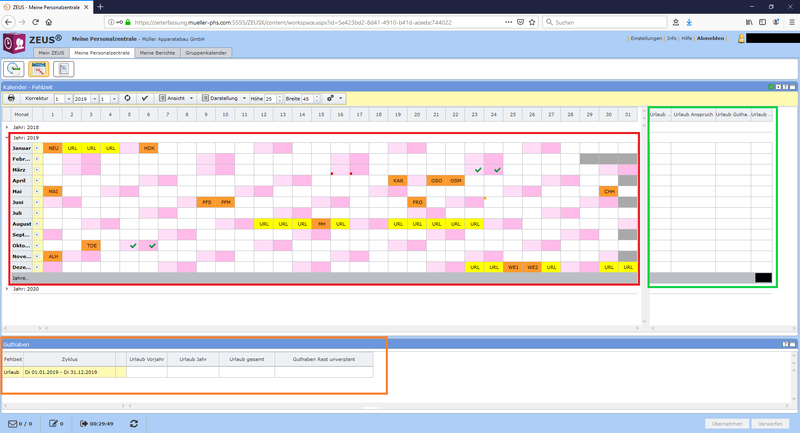The height and width of the screenshot is (433, 800).
Task: Click the Höhe input field
Action: pos(271,99)
